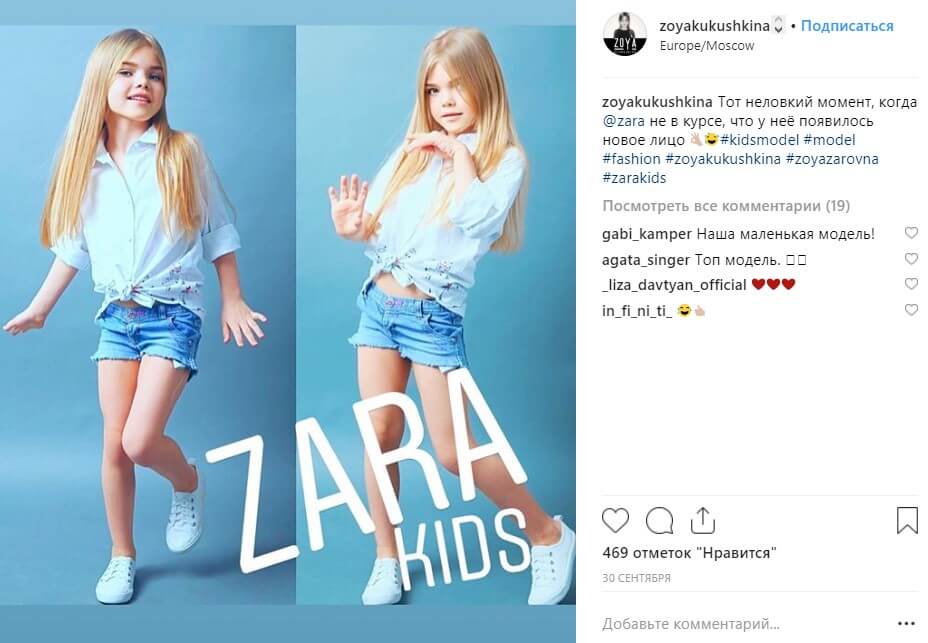
Task: Open the #zarakids hashtag
Action: pos(634,178)
